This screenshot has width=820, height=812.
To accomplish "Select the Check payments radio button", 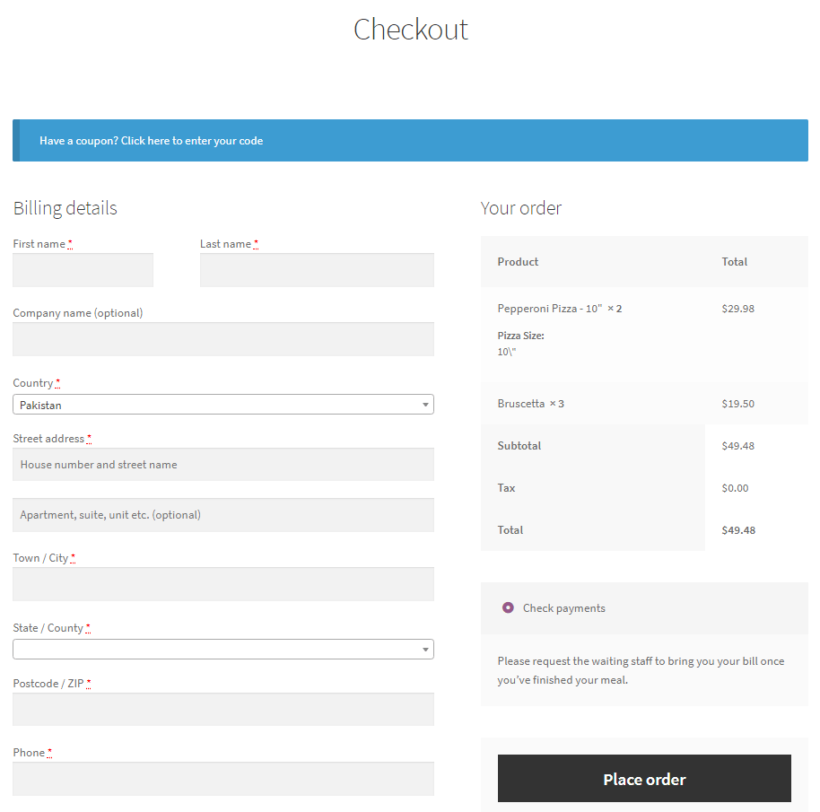I will [511, 608].
